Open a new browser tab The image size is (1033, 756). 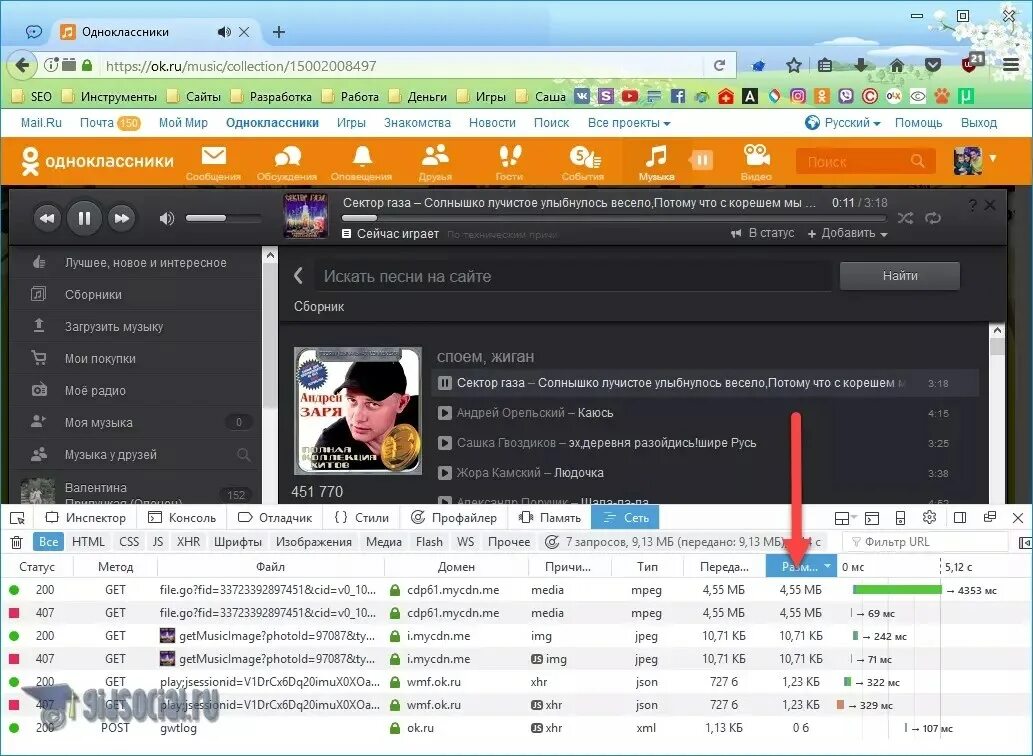click(x=279, y=32)
